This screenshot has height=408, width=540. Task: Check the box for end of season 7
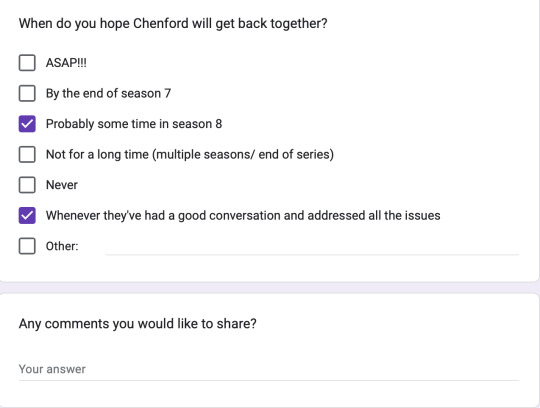pos(27,93)
